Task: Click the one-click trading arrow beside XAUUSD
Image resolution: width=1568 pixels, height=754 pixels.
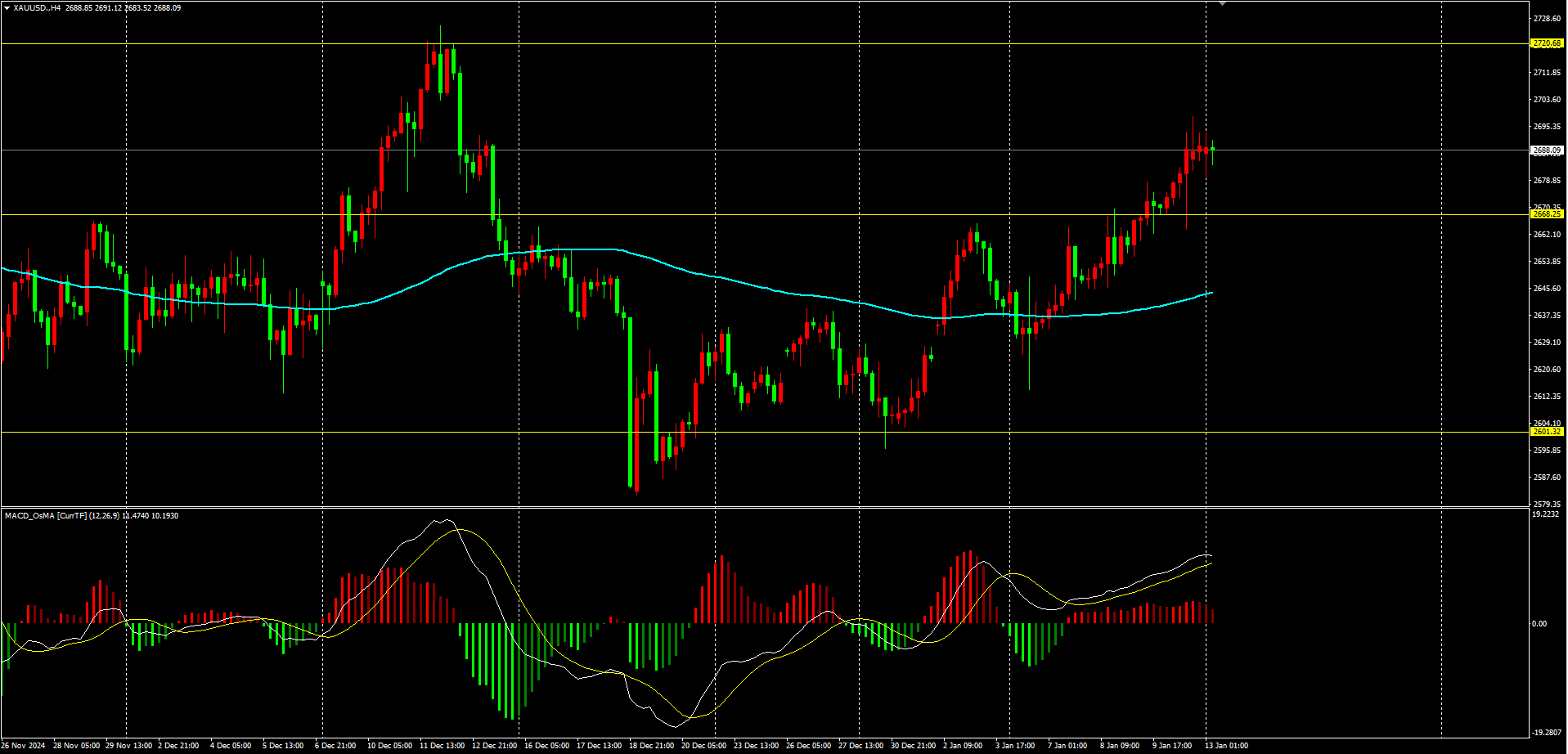Action: coord(7,8)
